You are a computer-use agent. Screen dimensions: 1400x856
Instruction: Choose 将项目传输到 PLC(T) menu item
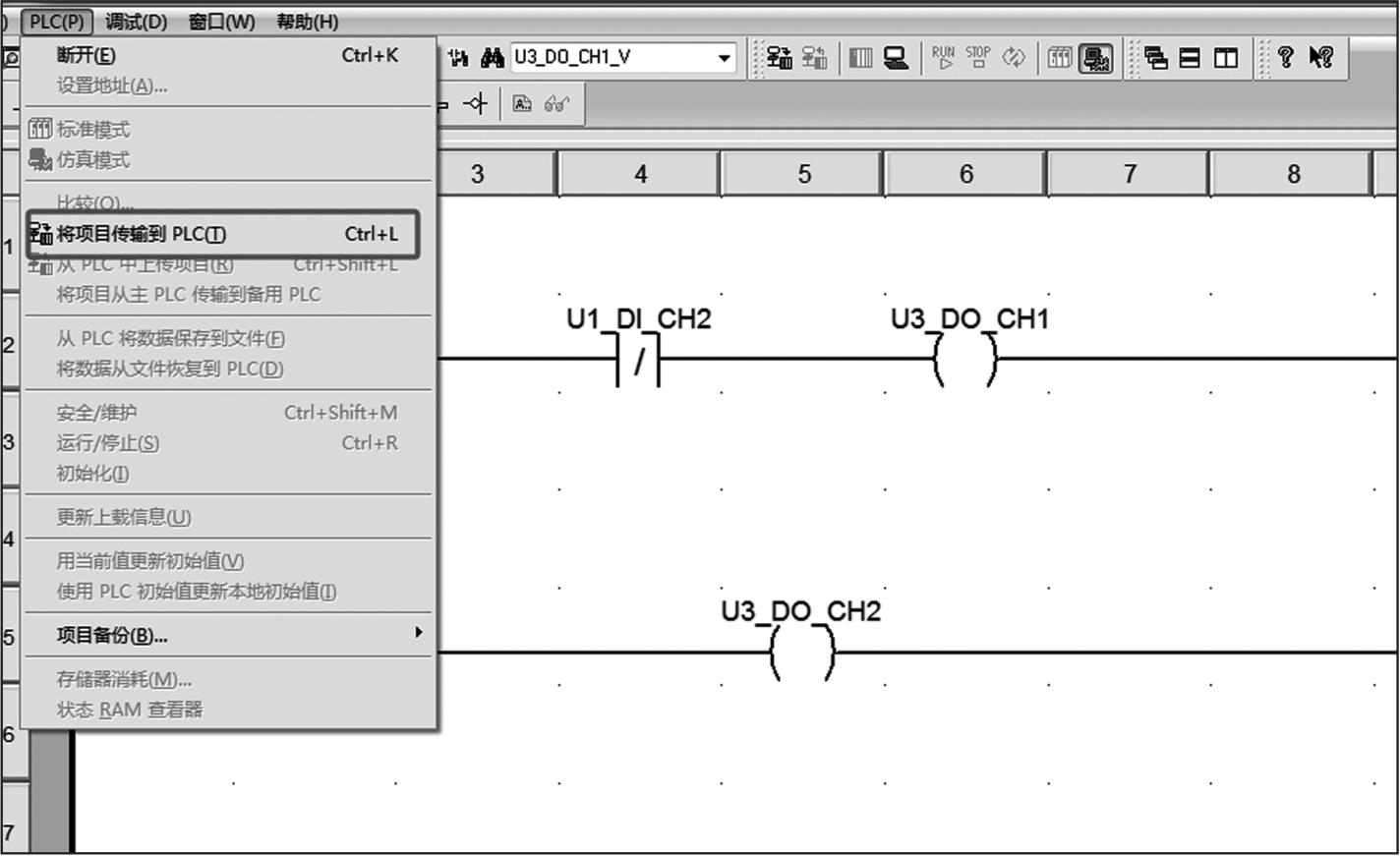click(x=228, y=234)
